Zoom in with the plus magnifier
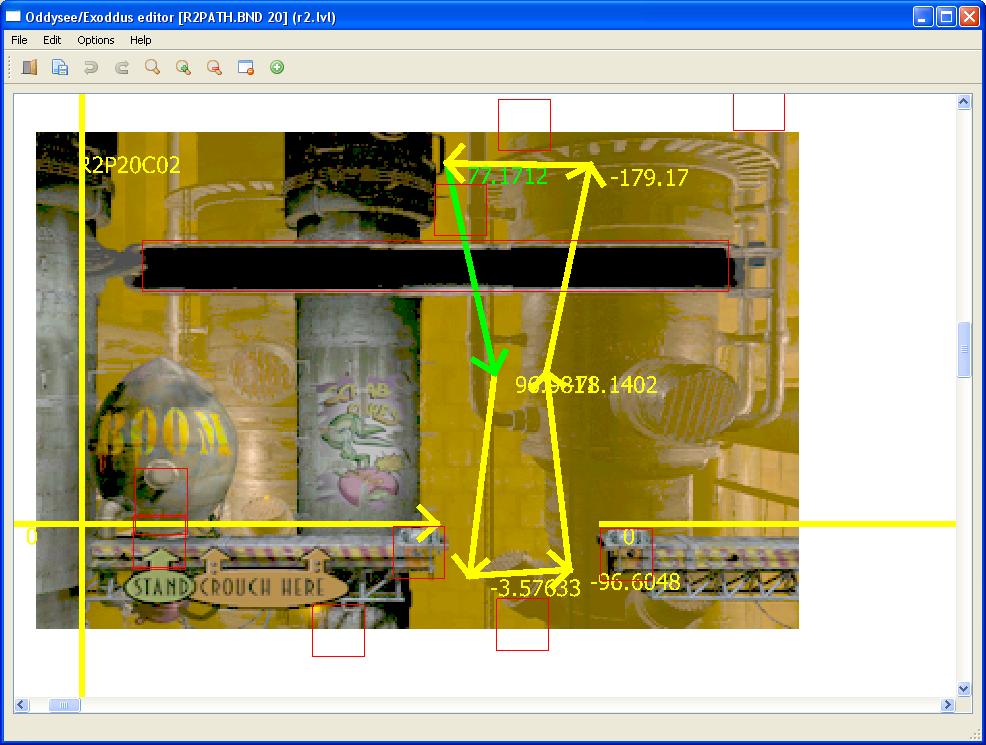986x745 pixels. [183, 68]
